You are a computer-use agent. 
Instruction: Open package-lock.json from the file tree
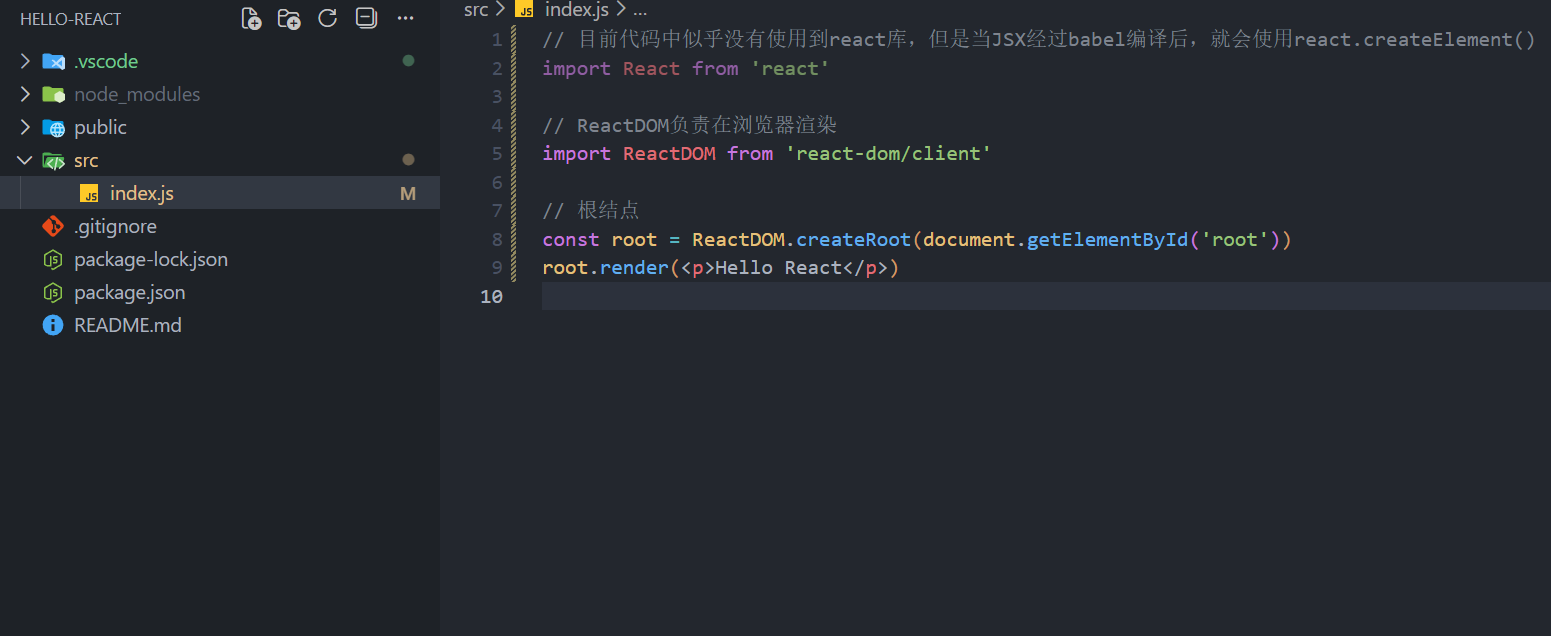(150, 259)
